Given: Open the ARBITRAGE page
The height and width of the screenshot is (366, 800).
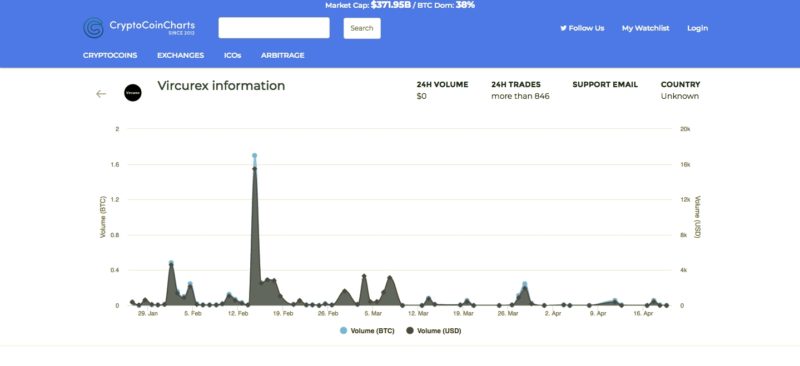Looking at the screenshot, I should (x=283, y=55).
